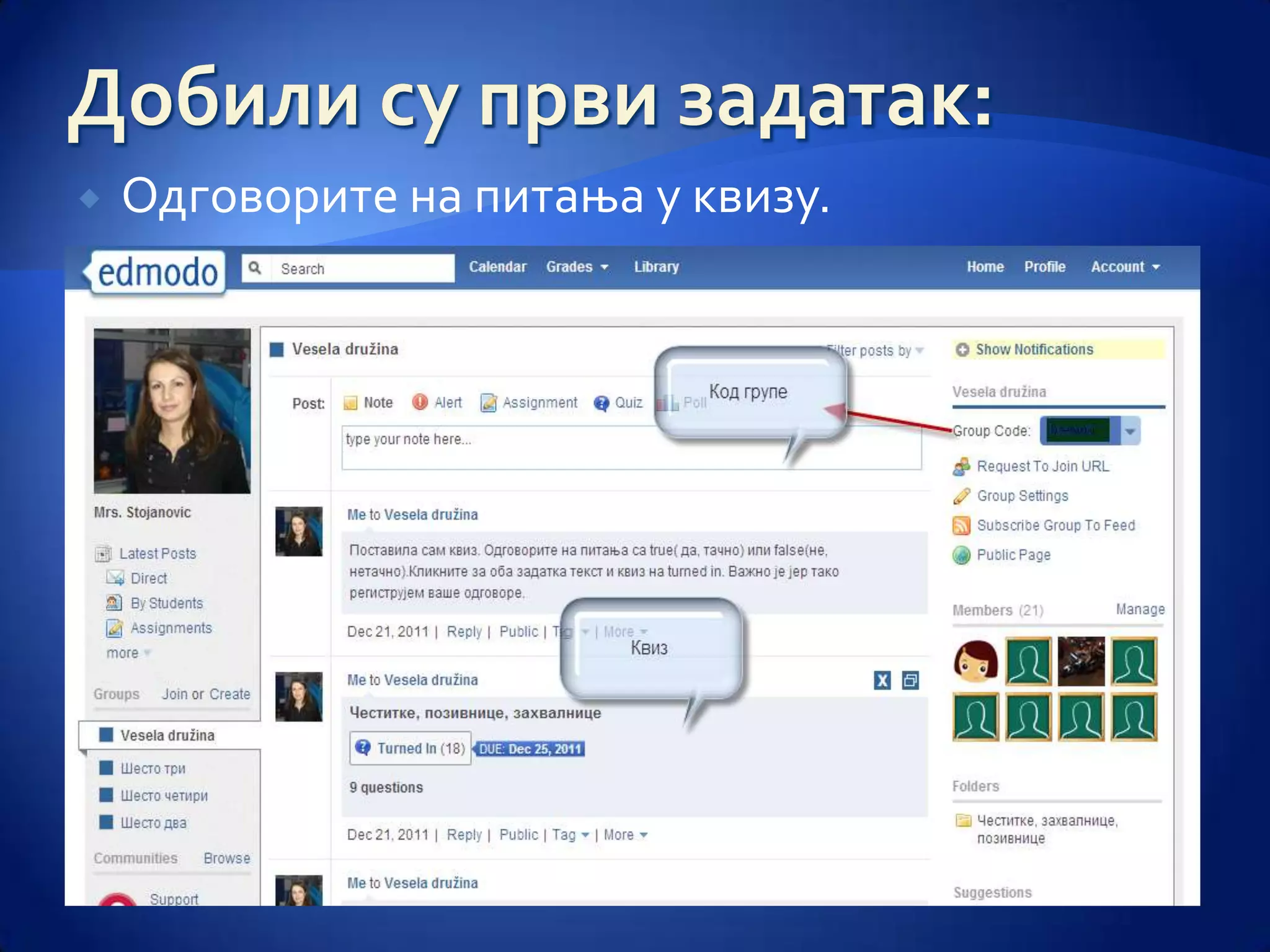1270x952 pixels.
Task: Click the Latest Posts sidebar icon
Action: pyautogui.click(x=104, y=553)
